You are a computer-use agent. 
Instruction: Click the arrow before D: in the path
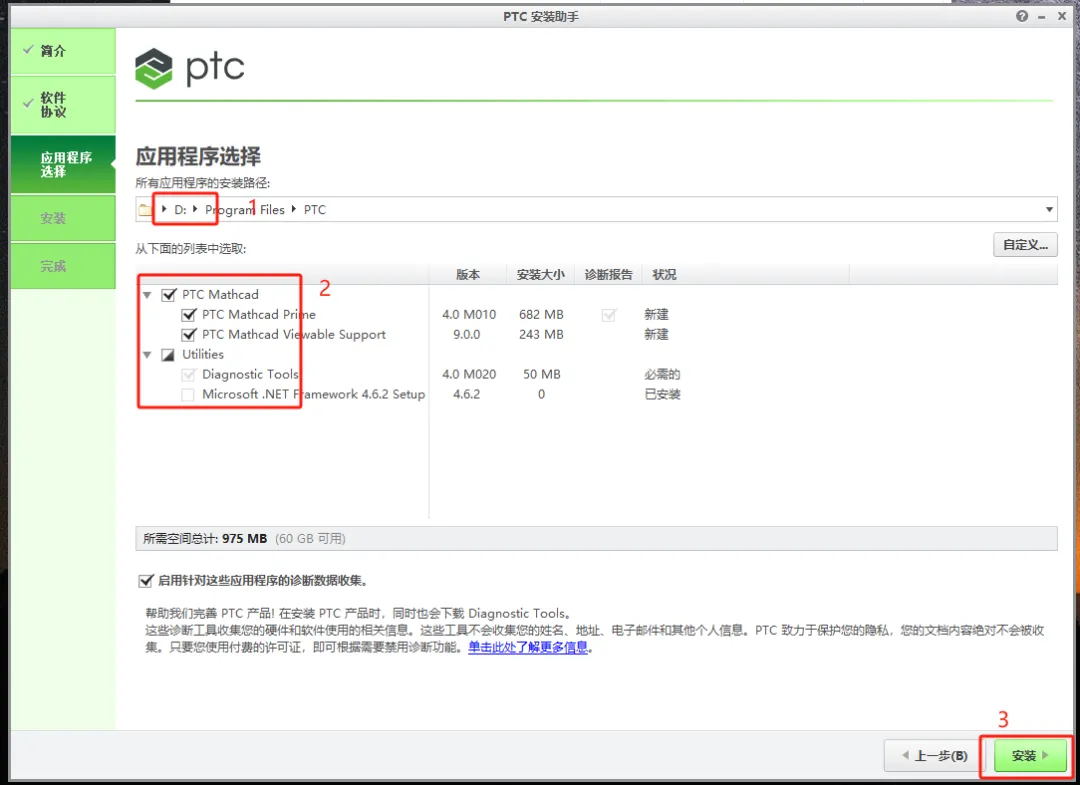[x=164, y=209]
